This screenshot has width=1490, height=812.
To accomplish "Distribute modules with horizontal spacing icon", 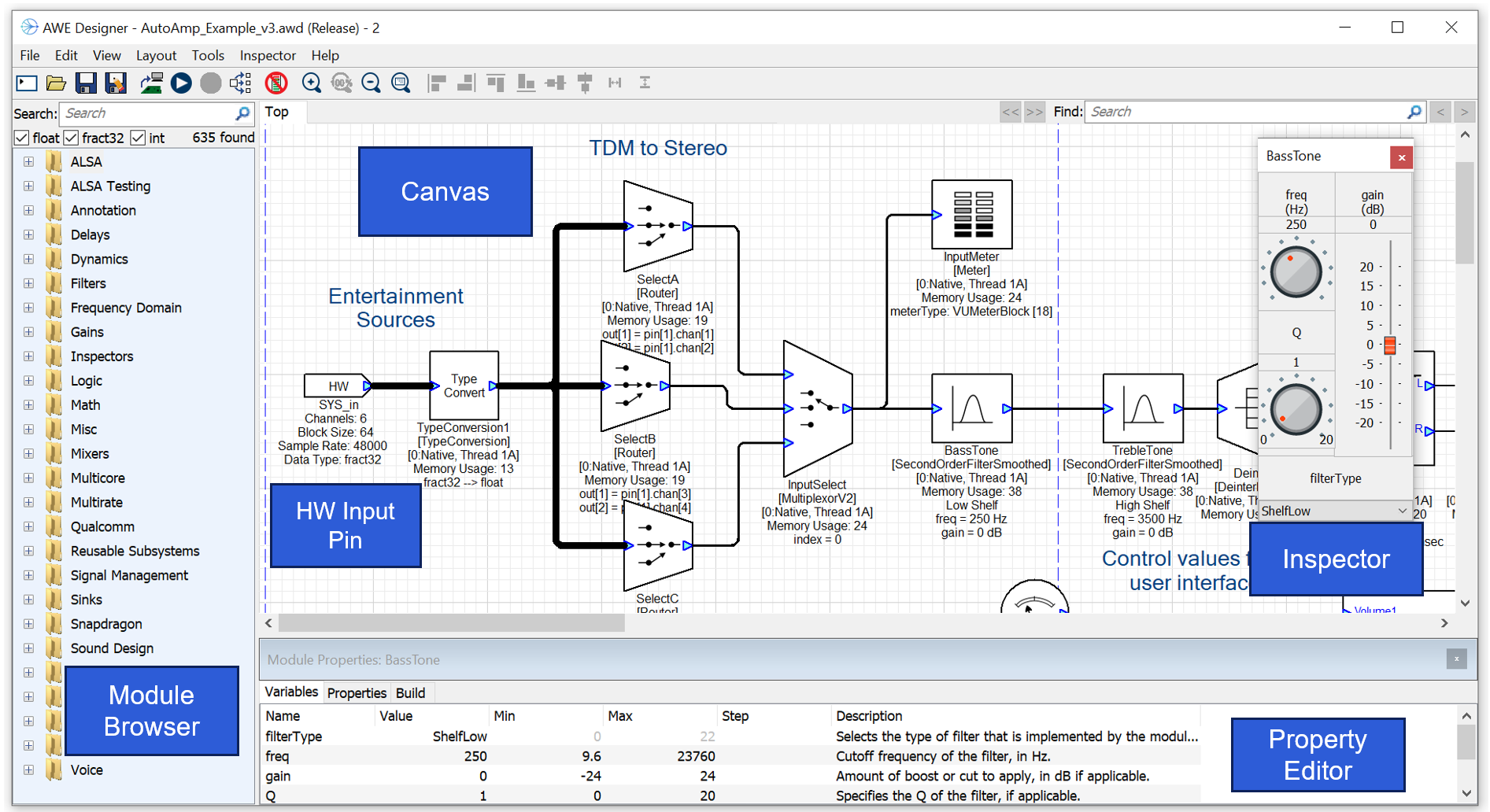I will click(x=615, y=83).
